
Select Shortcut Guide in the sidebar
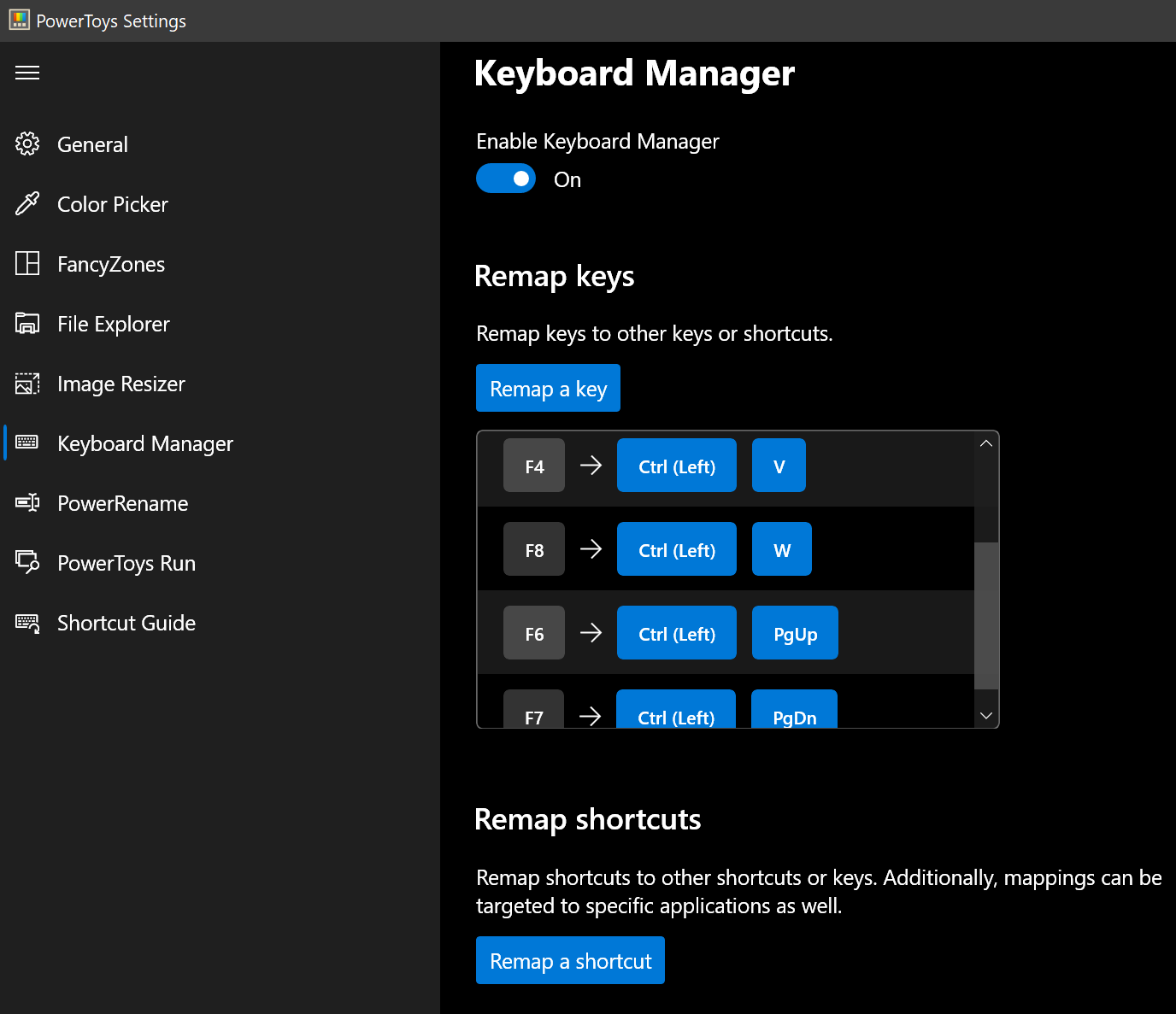126,623
